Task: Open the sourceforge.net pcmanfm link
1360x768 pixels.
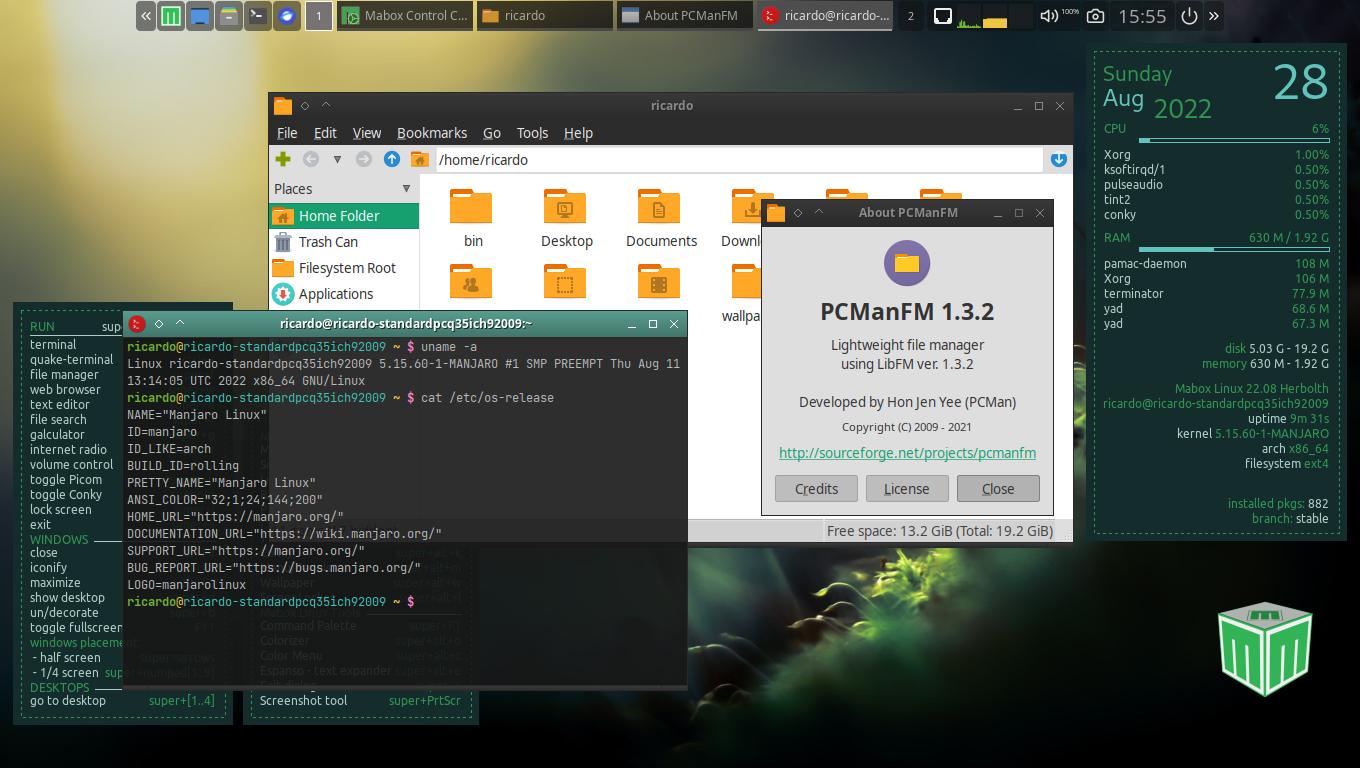Action: coord(907,453)
